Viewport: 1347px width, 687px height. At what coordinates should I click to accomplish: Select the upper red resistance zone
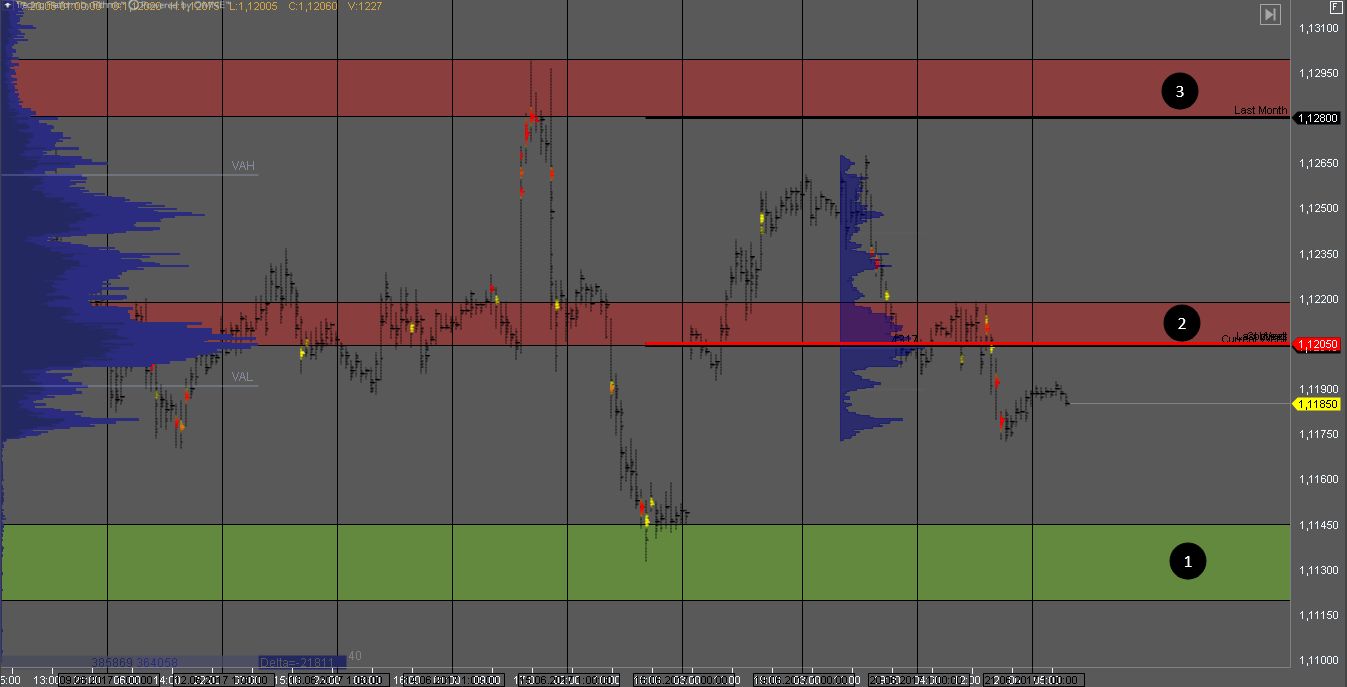(700, 87)
